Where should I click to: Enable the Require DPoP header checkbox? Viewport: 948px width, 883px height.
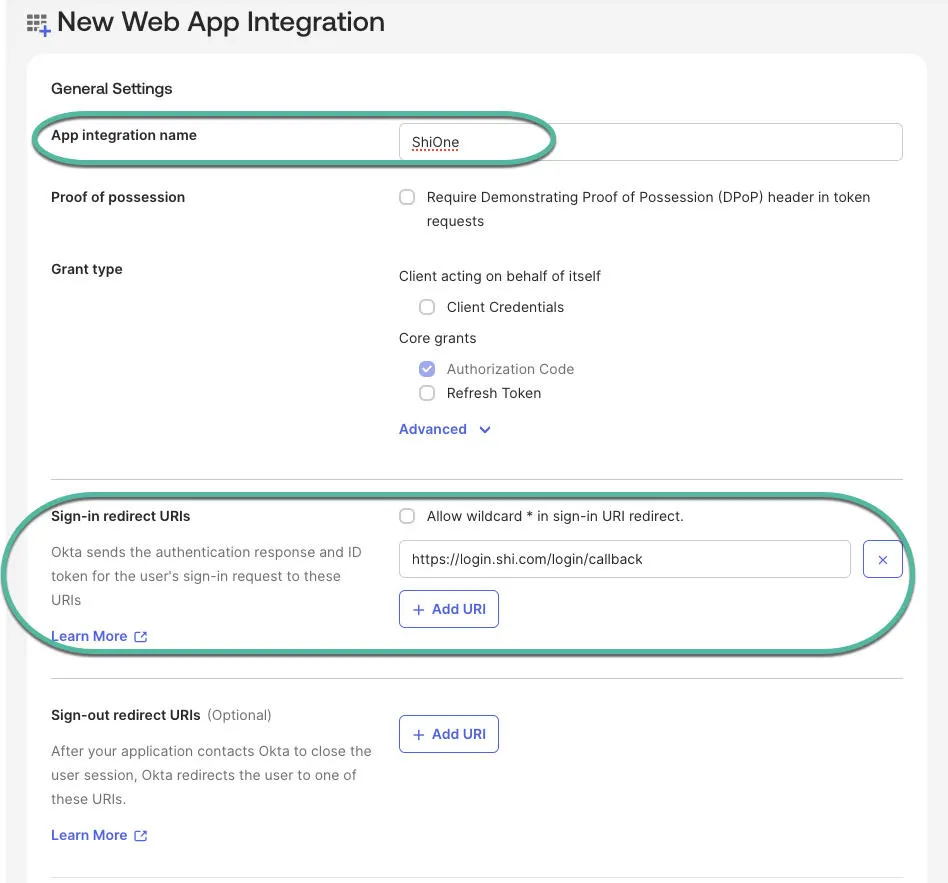[407, 197]
